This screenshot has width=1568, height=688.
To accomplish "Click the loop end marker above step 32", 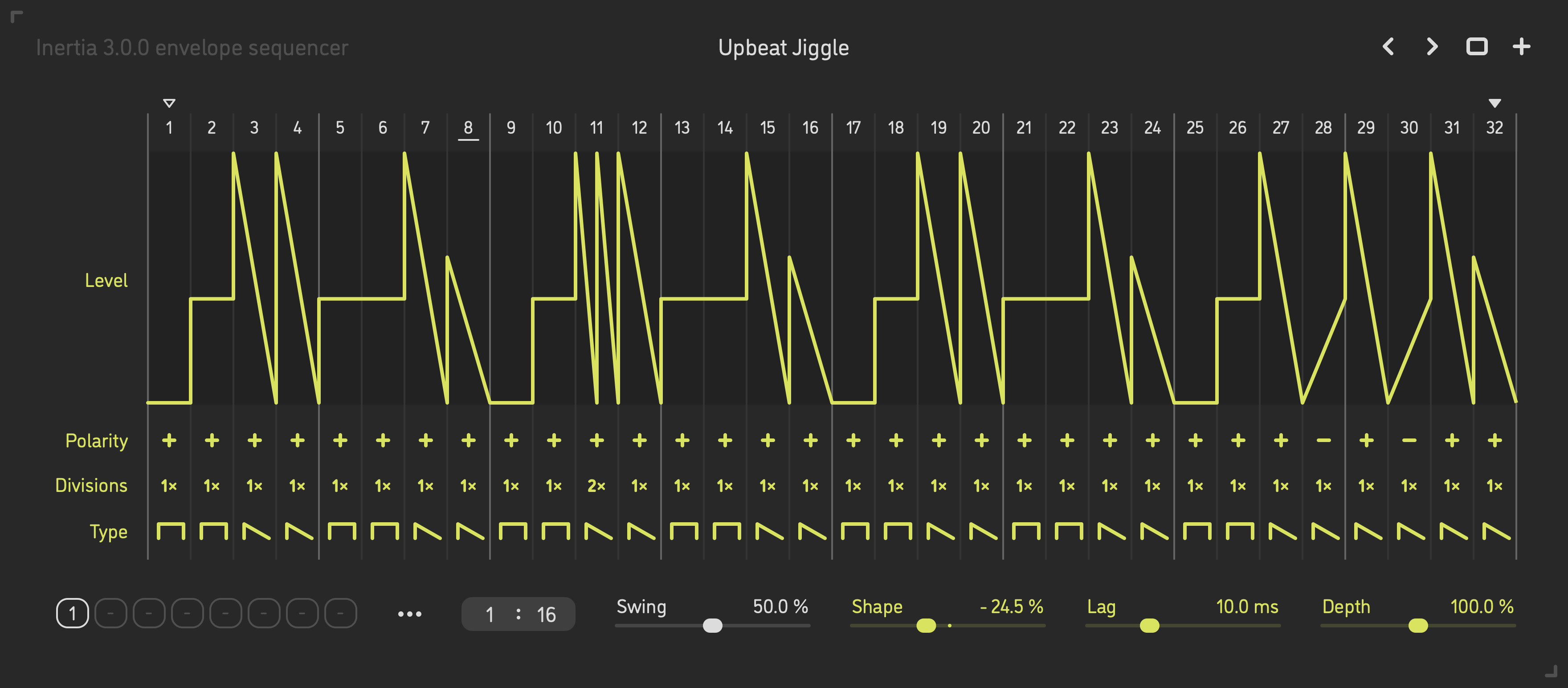I will [1494, 103].
